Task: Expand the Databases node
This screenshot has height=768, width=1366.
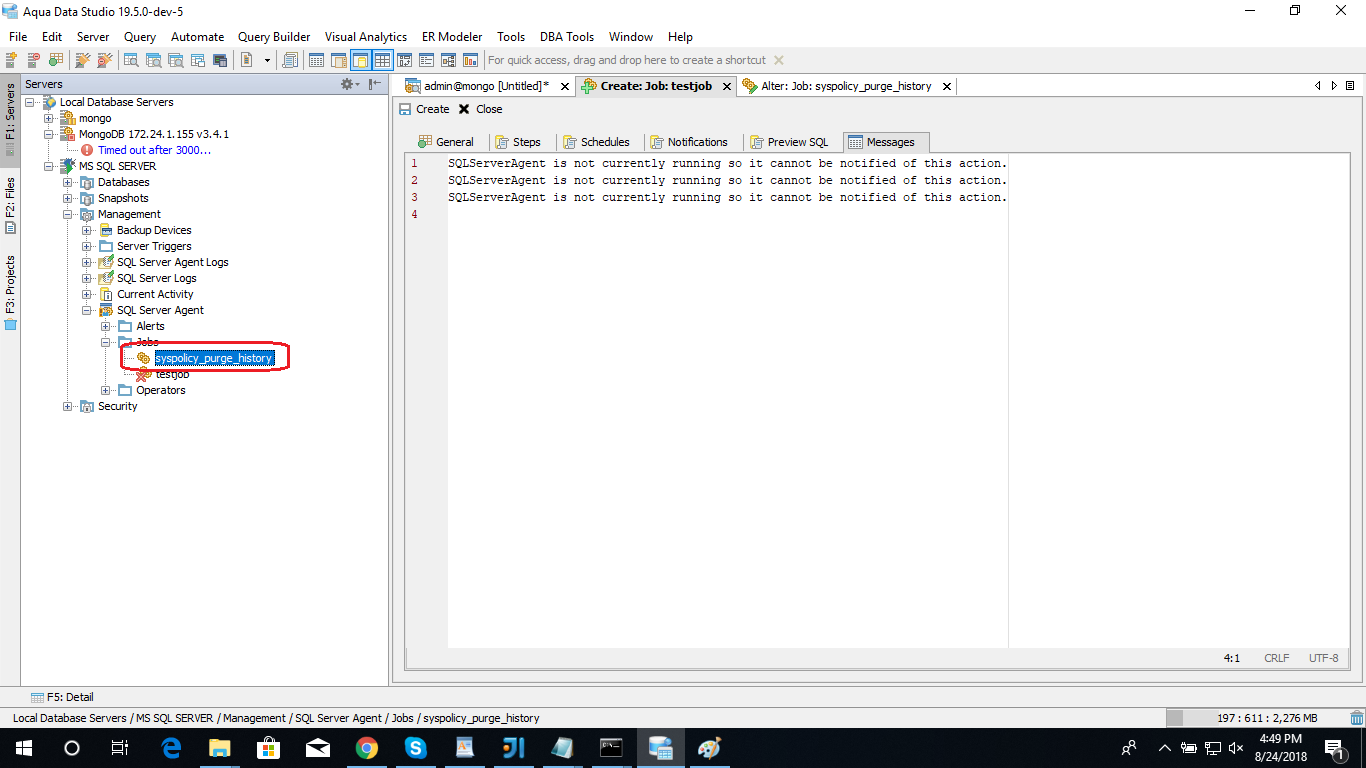Action: tap(68, 182)
